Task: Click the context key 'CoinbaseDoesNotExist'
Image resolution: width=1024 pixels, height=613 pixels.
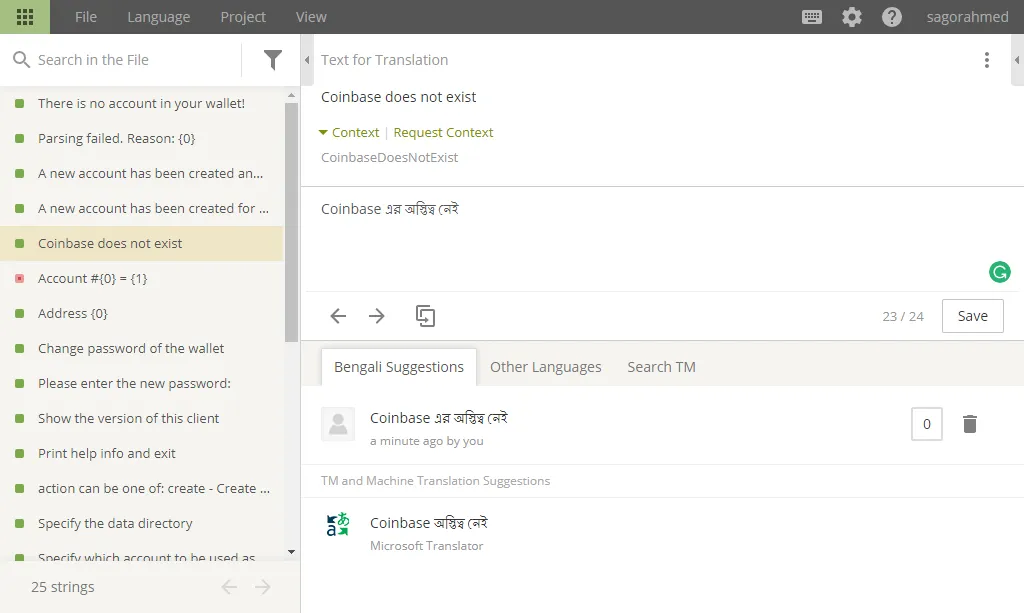Action: (389, 157)
